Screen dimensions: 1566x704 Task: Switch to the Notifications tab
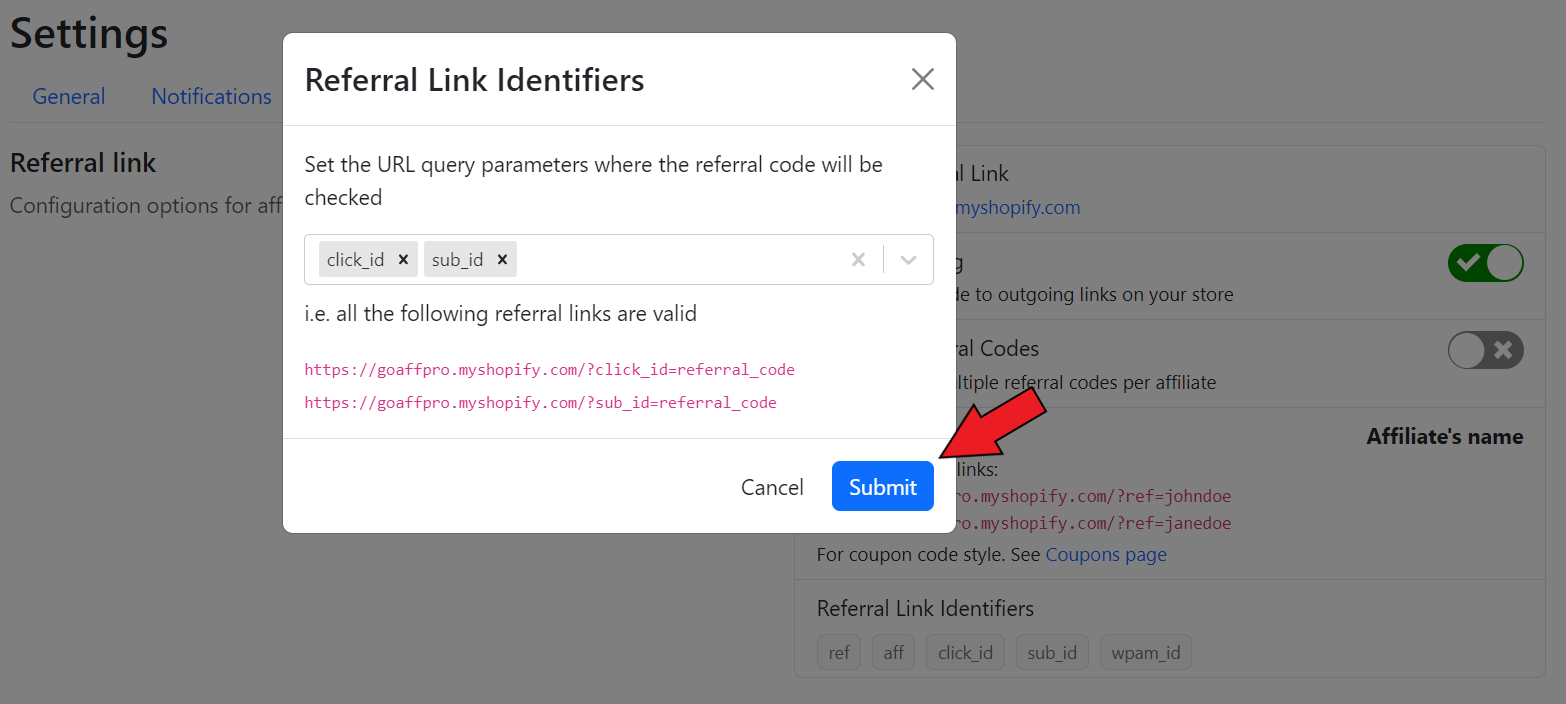[x=211, y=97]
